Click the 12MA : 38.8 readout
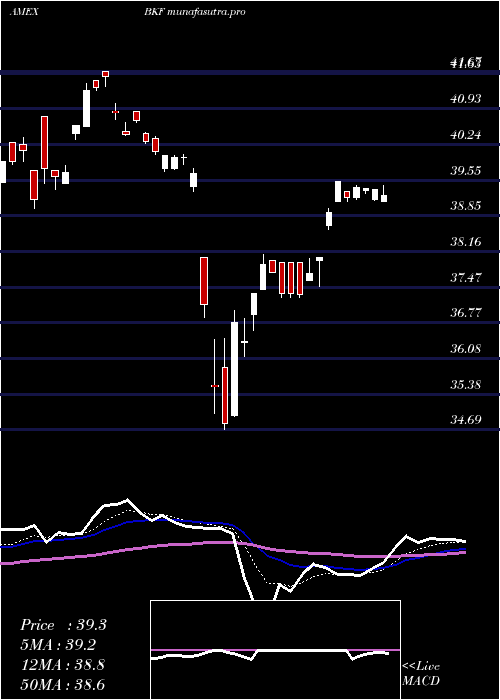The height and width of the screenshot is (700, 500). click(62, 665)
